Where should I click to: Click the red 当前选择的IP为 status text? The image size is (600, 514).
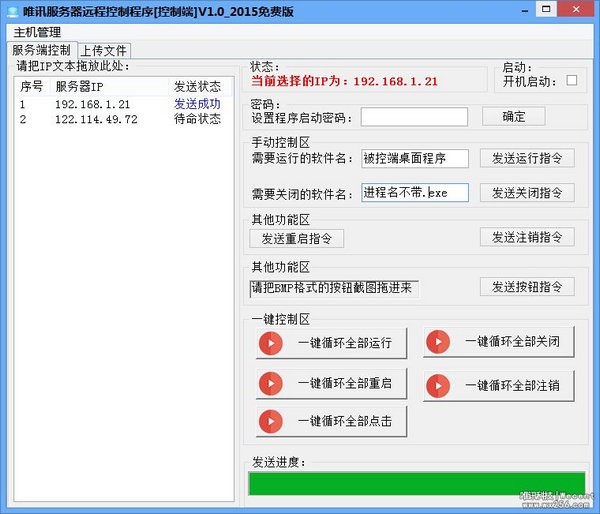click(x=344, y=81)
